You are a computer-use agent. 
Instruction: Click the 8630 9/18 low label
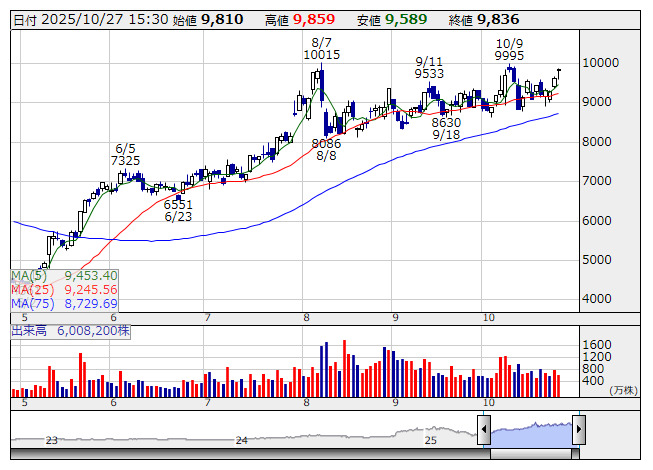point(446,129)
